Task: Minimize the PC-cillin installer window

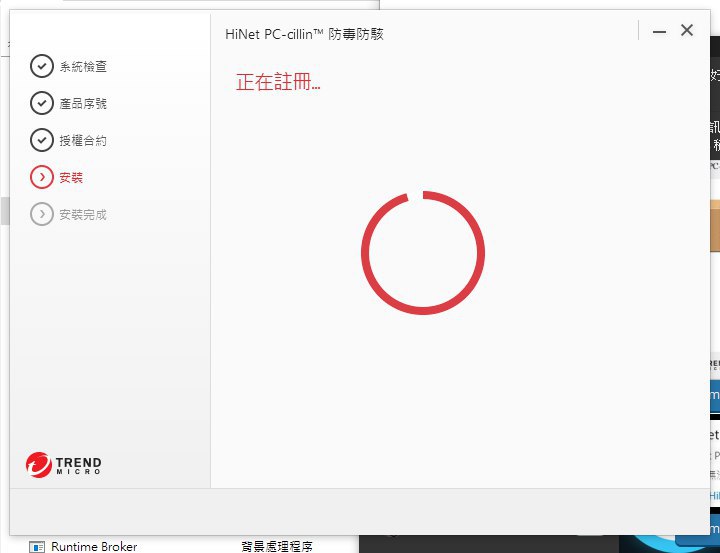Action: (659, 32)
